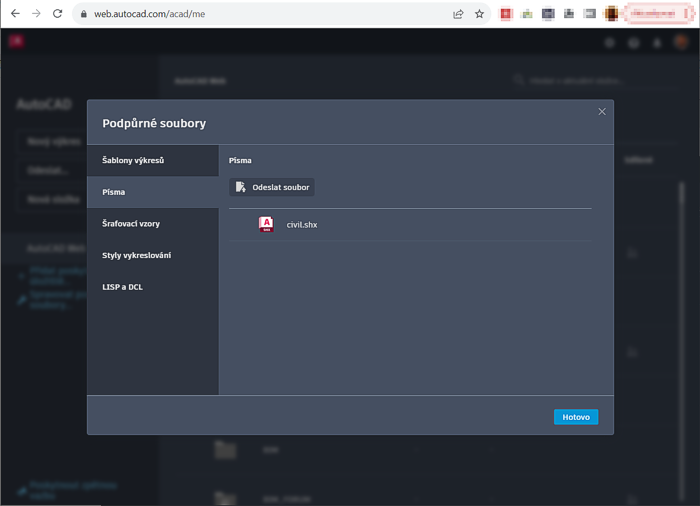700x506 pixels.
Task: Click the AutoCAD logo in top-left header
Action: (17, 41)
